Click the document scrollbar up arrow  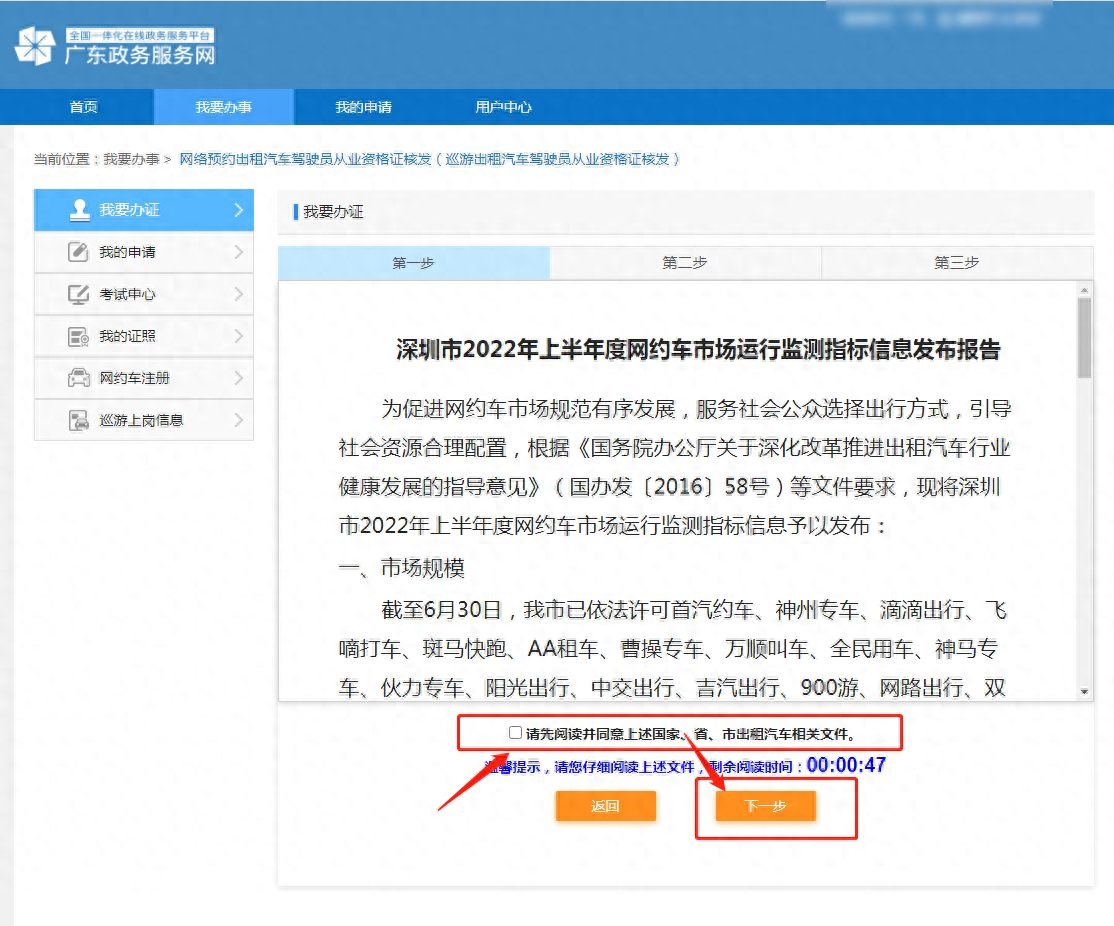click(x=1084, y=290)
